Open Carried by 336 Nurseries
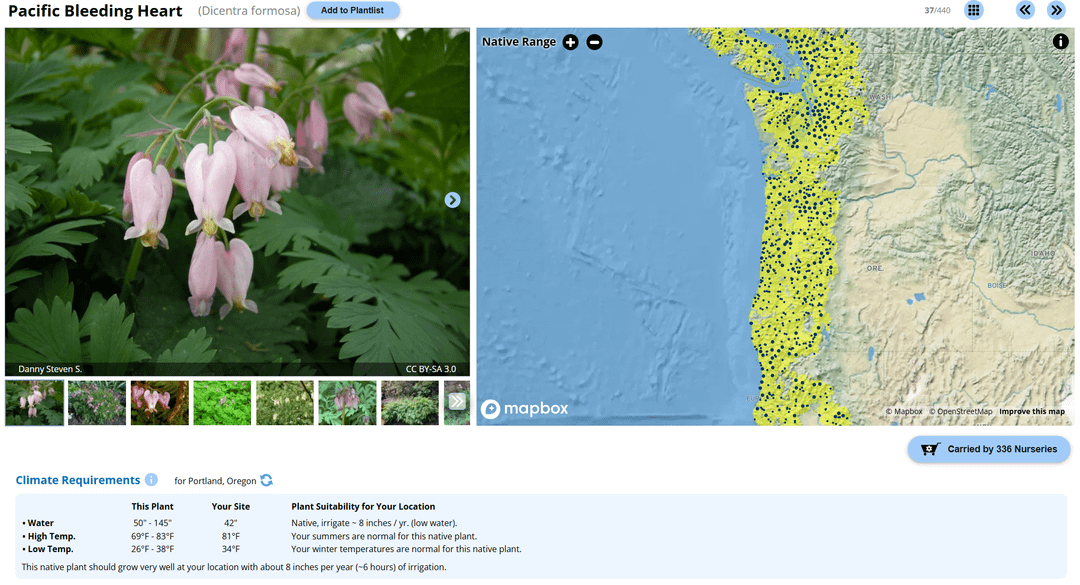 tap(988, 449)
